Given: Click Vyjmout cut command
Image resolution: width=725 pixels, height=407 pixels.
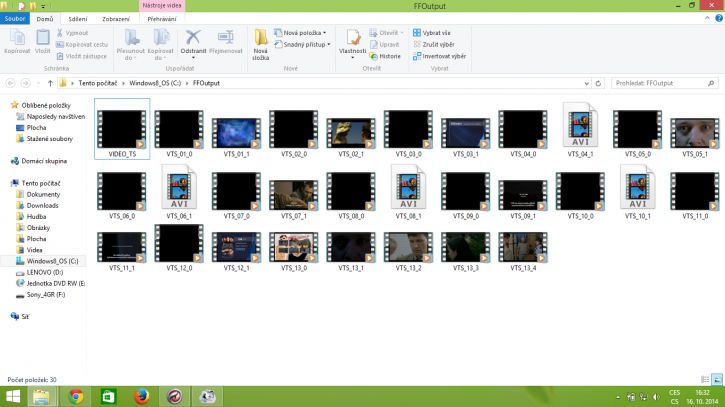Looking at the screenshot, I should click(x=72, y=33).
